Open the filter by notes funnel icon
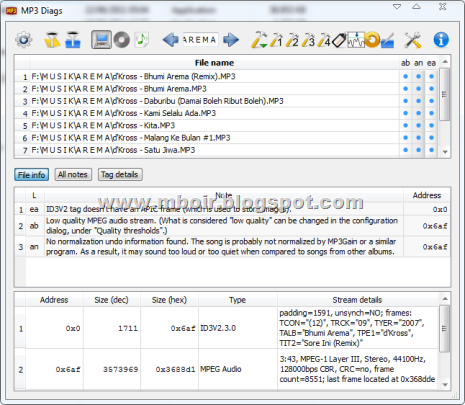 point(52,40)
